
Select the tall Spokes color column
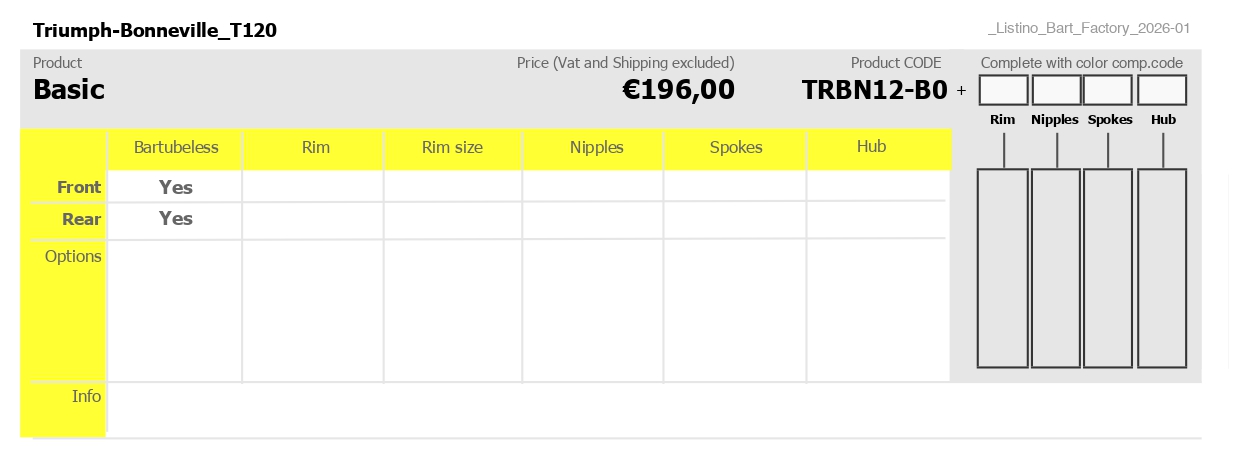1108,268
